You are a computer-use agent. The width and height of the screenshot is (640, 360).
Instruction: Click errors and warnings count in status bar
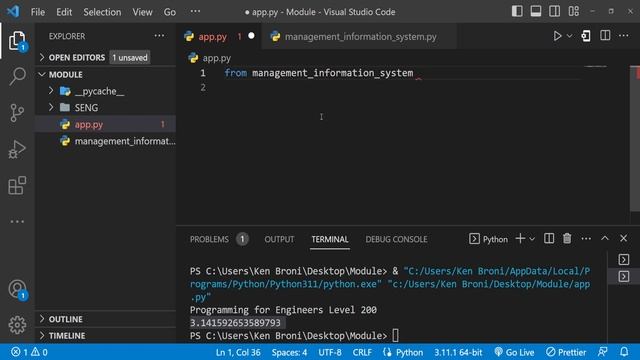pos(29,352)
